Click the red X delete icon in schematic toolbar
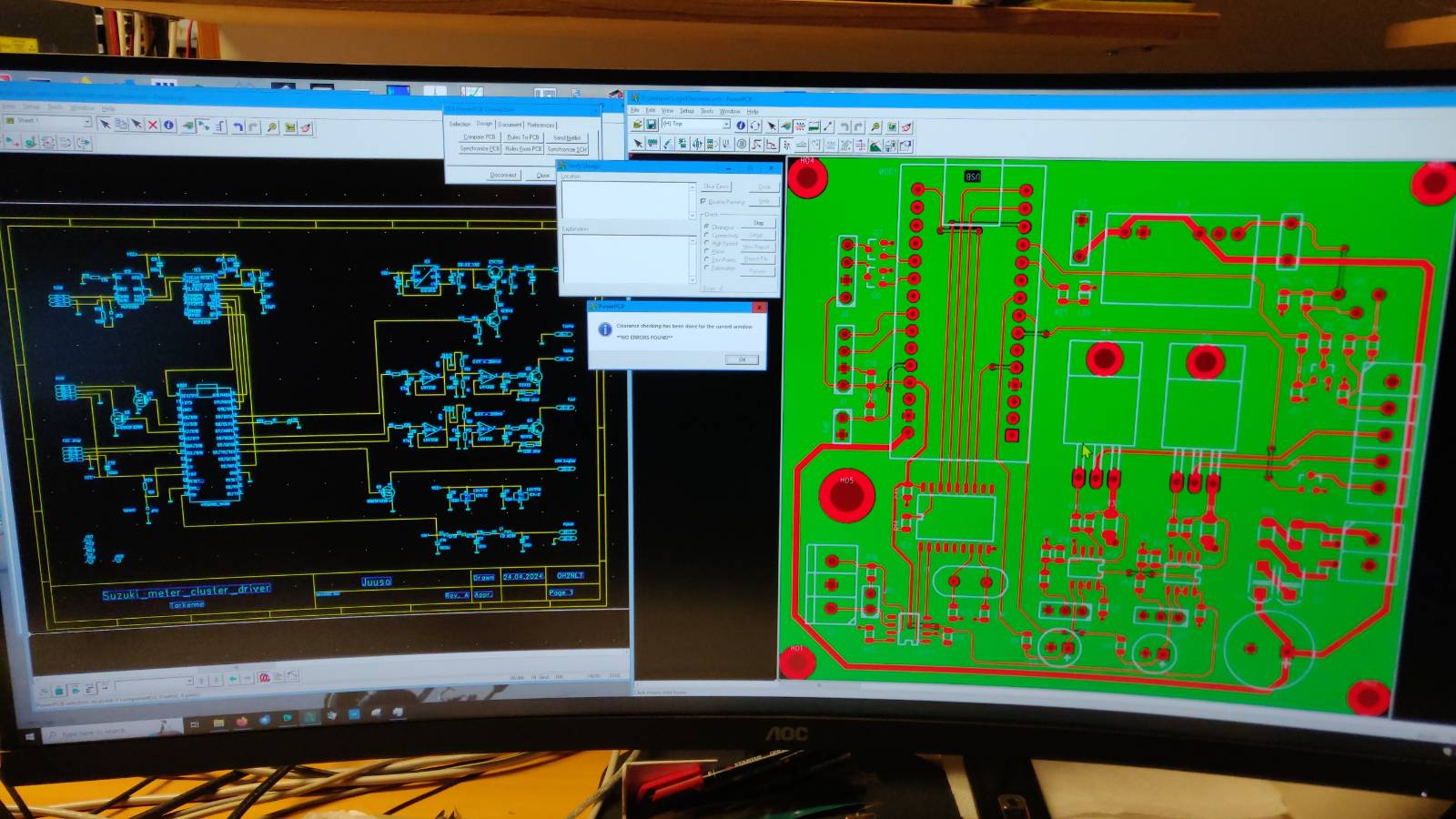The width and height of the screenshot is (1456, 819). click(x=153, y=125)
